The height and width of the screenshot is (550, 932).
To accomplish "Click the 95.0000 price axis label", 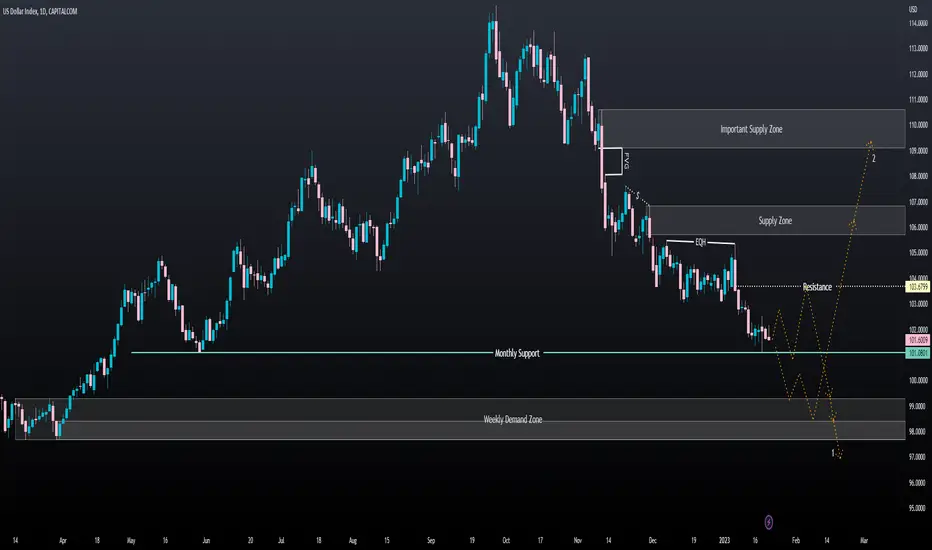I will [x=918, y=508].
